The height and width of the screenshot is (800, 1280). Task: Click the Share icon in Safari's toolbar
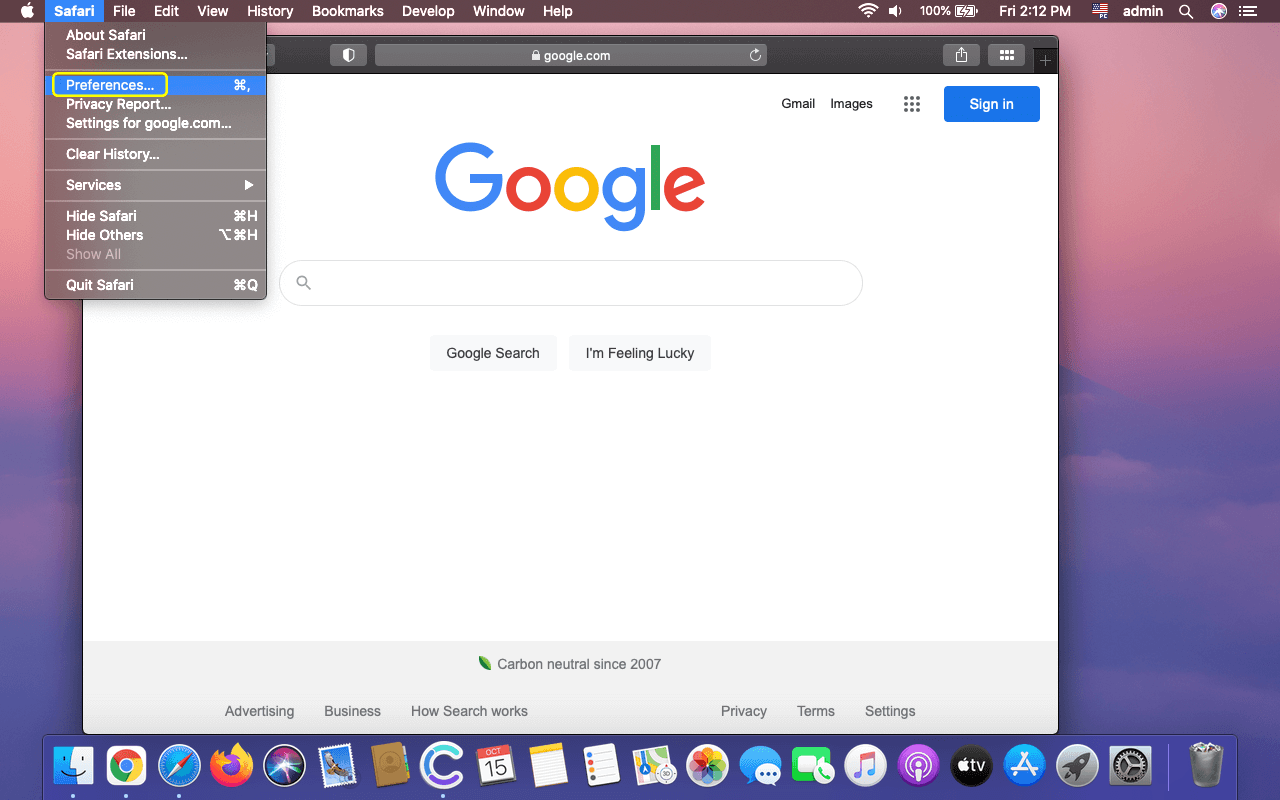(961, 55)
